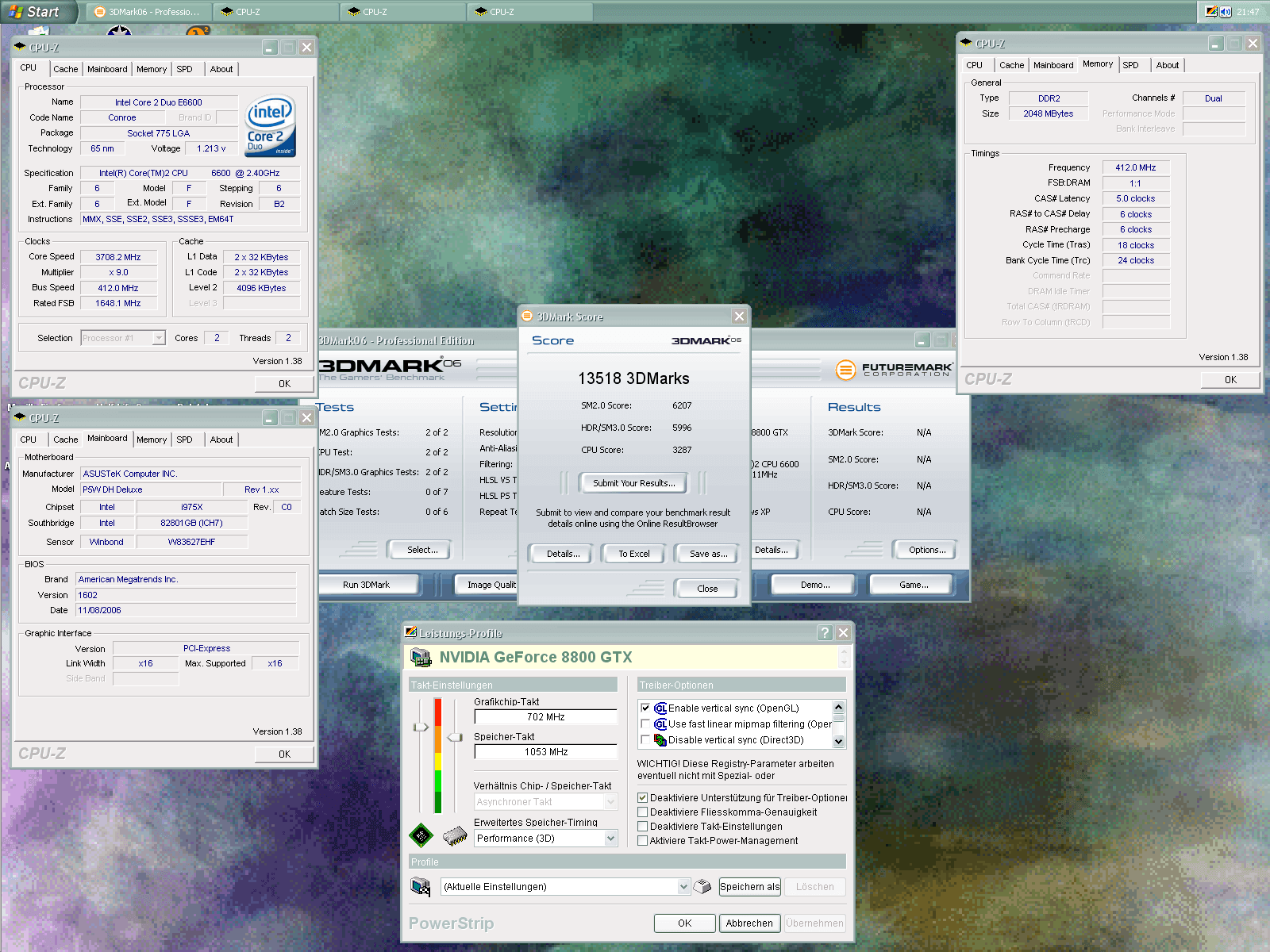Click the CPU-Z title icon of the Memory window
This screenshot has width=1270, height=952.
point(966,43)
